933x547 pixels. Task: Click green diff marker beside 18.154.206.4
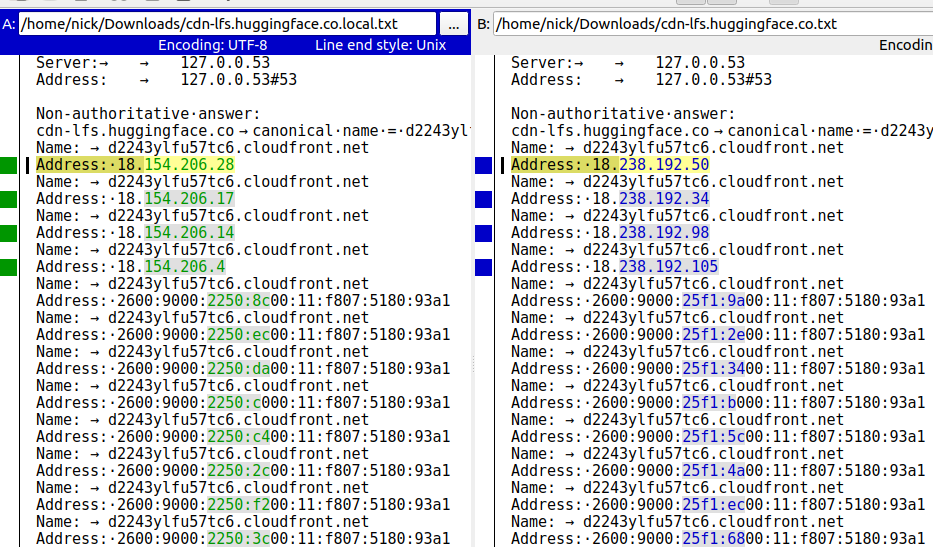[x=8, y=267]
